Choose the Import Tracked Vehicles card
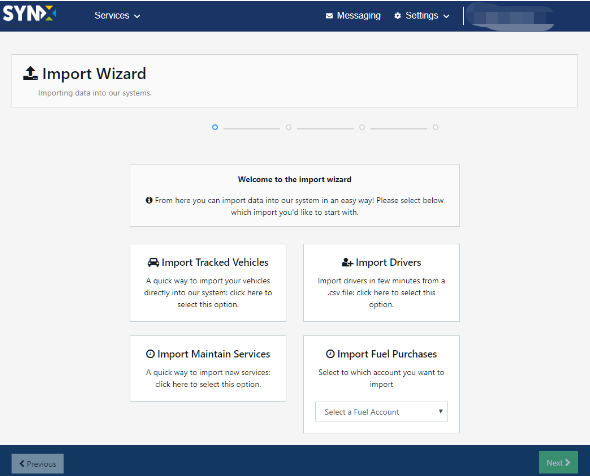The image size is (590, 476). 208,283
